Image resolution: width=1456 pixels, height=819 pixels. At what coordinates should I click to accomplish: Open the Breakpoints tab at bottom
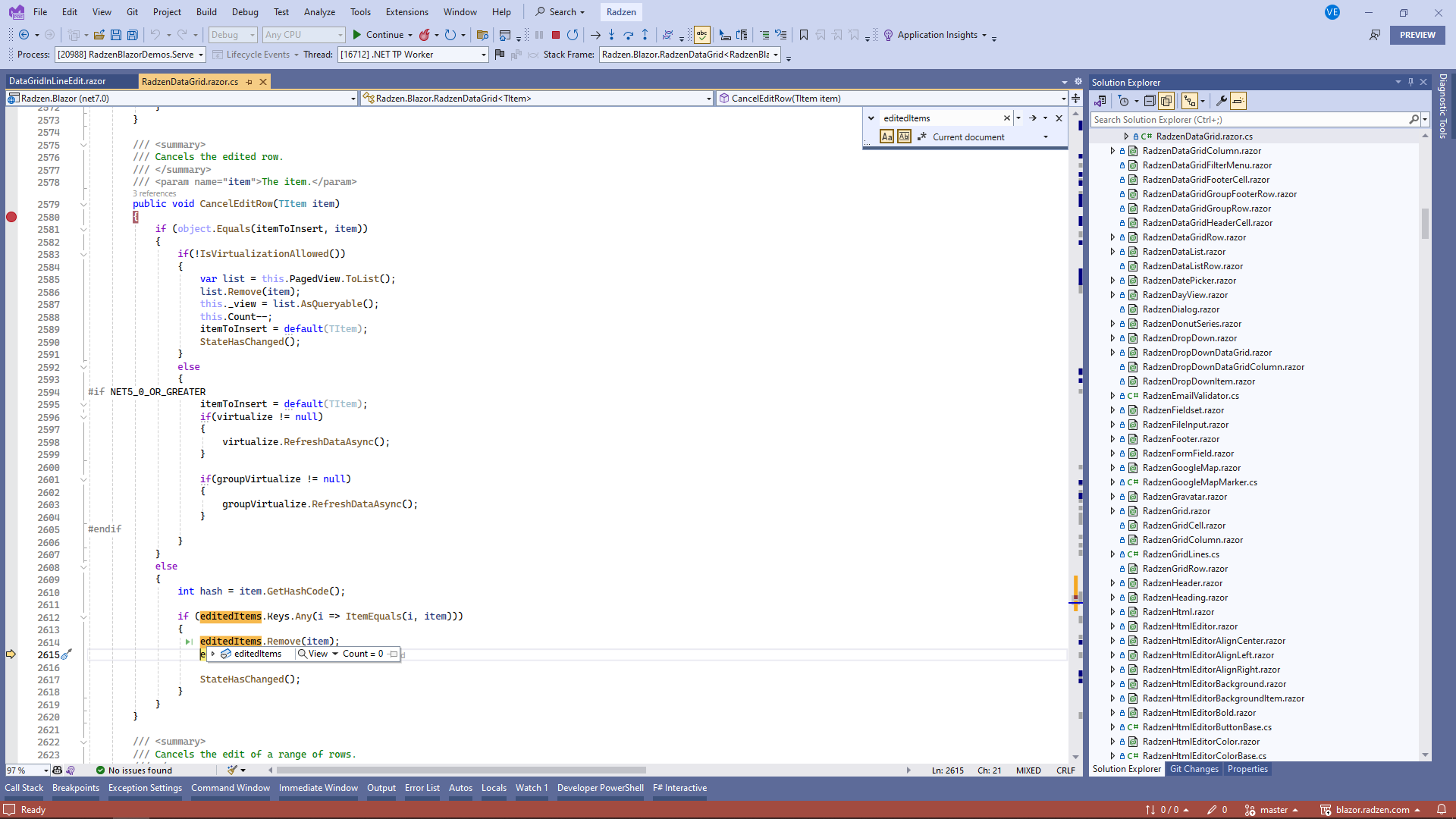pyautogui.click(x=75, y=788)
